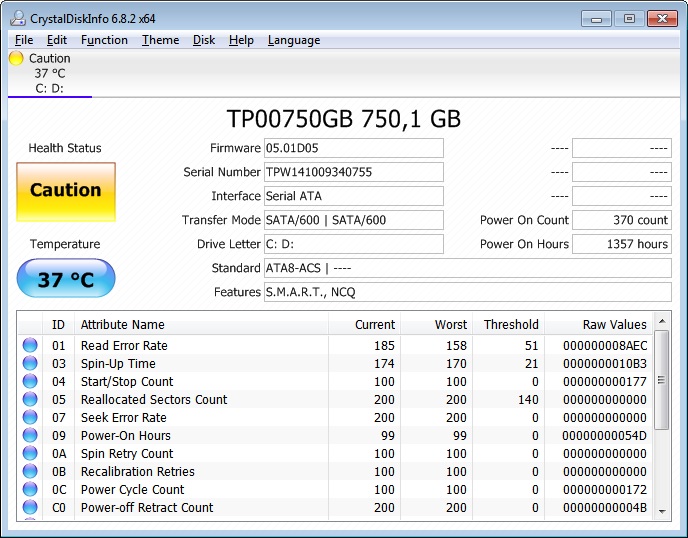Select the Recalibration Retries attribute name

[137, 471]
